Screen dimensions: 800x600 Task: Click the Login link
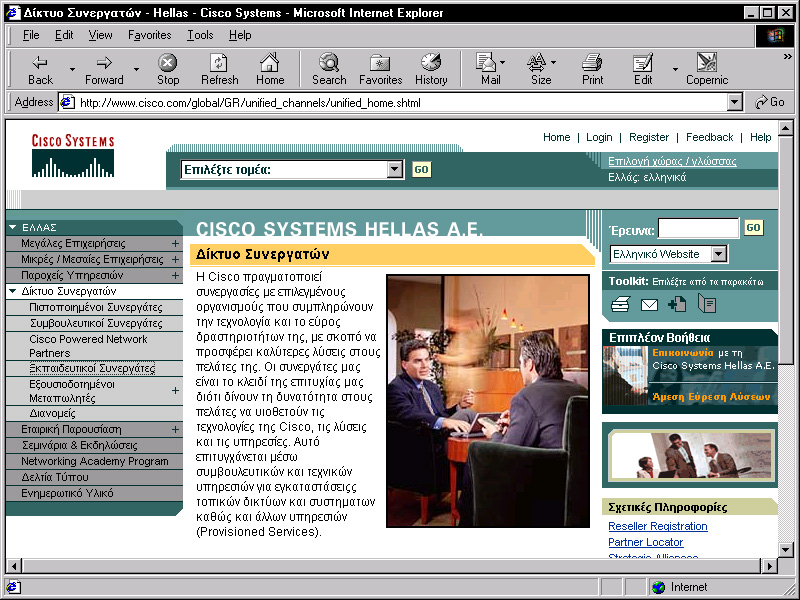tap(599, 137)
